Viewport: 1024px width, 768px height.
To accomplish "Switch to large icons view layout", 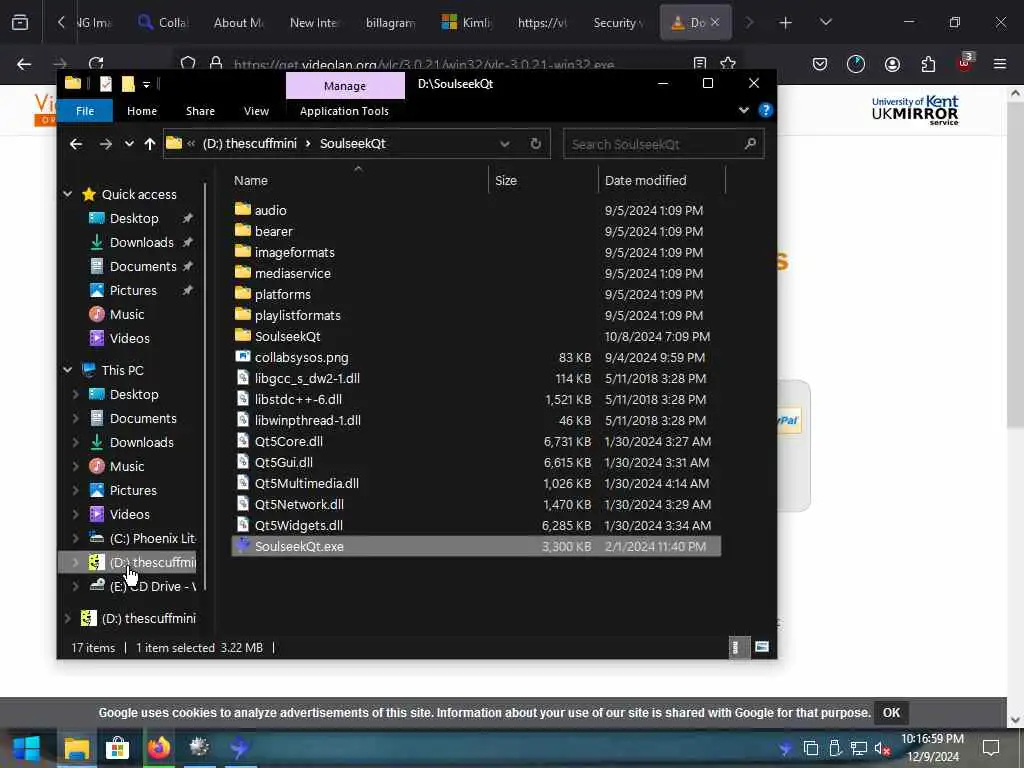I will (761, 647).
